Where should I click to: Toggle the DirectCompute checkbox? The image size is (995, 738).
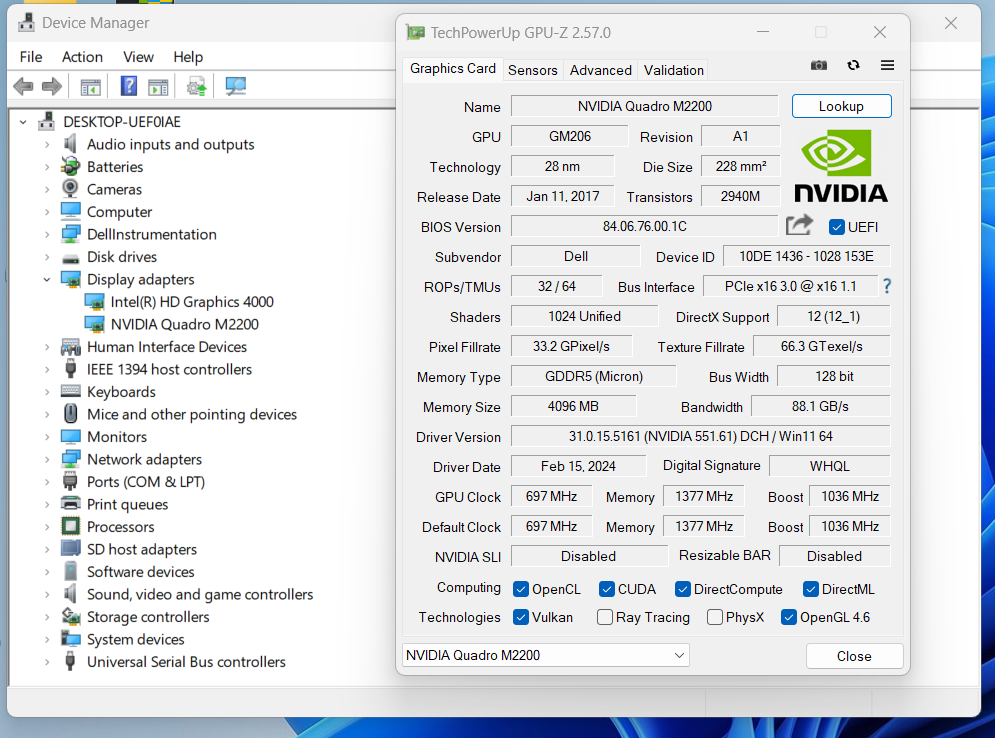click(x=683, y=590)
